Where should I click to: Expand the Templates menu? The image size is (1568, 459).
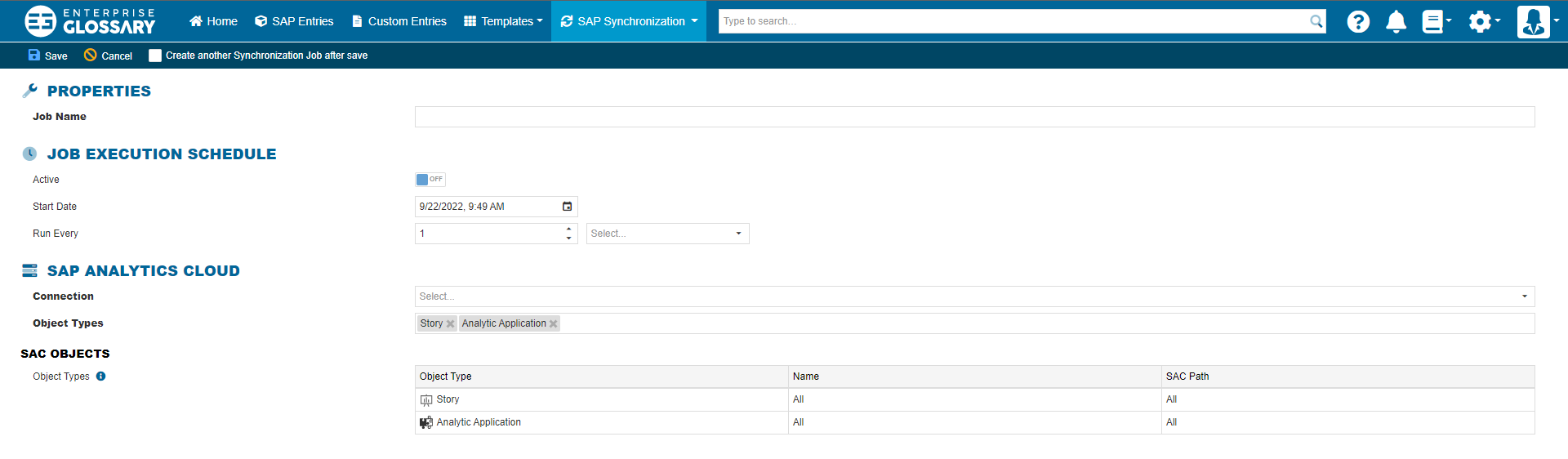coord(503,21)
